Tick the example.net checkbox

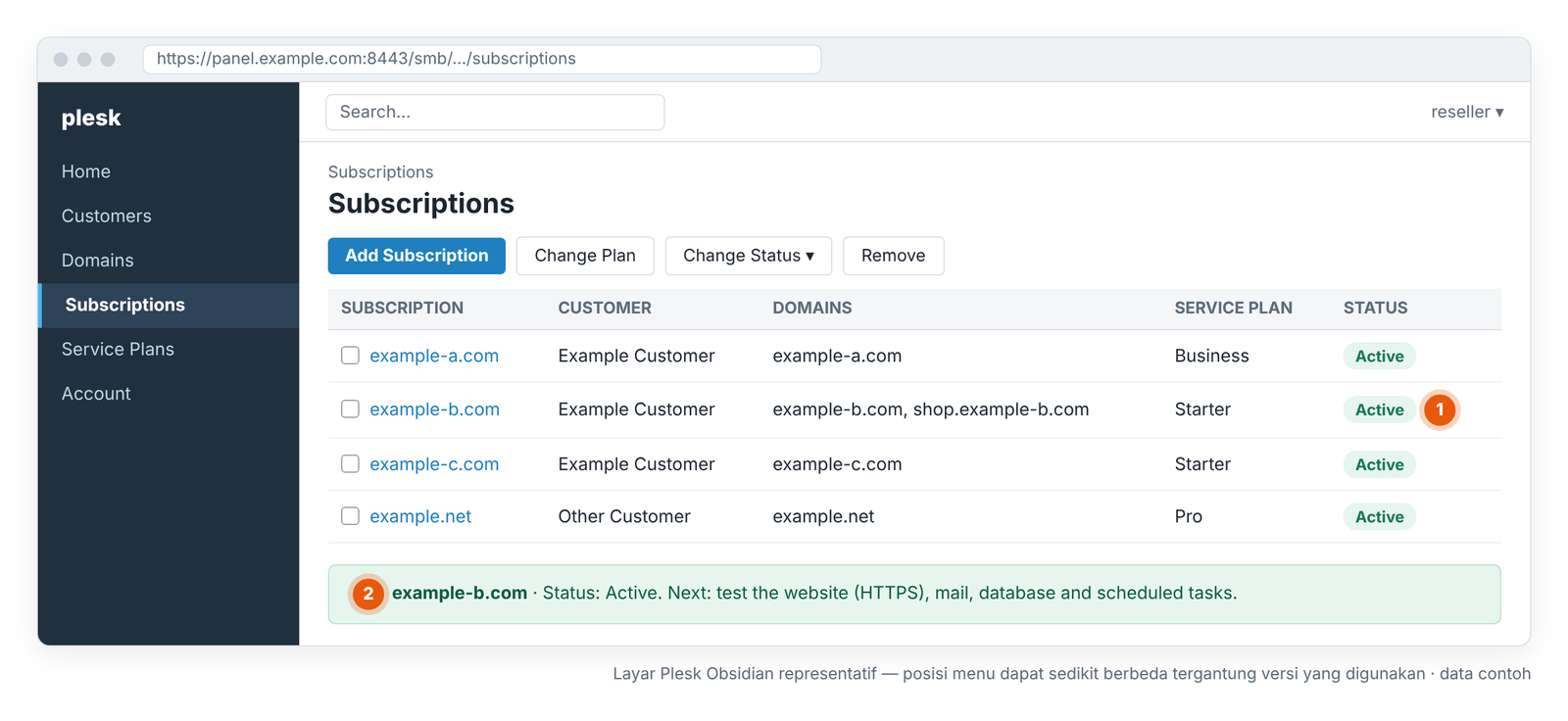click(350, 516)
